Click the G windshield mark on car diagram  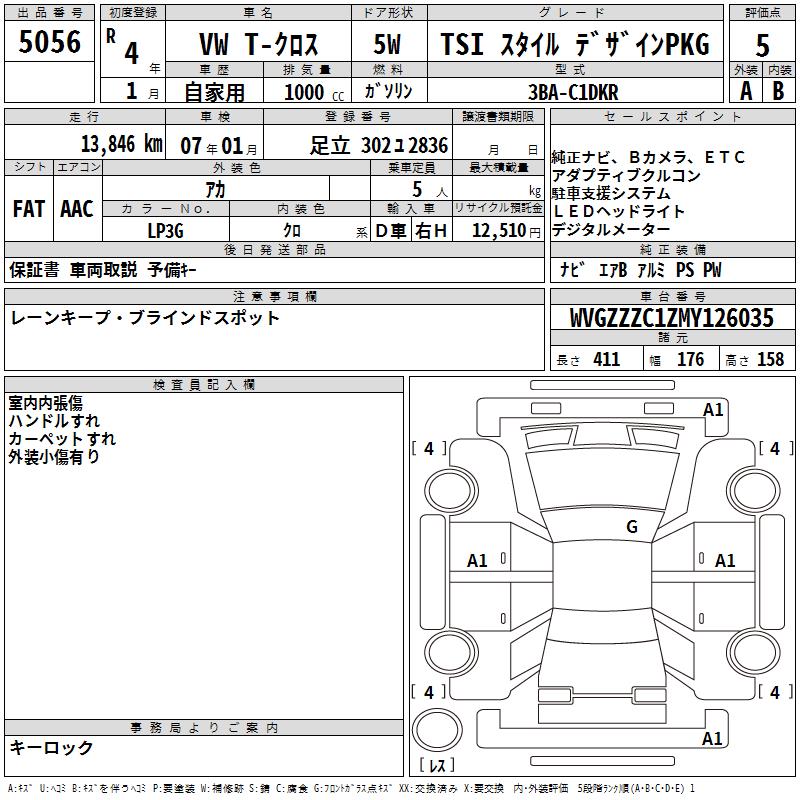[x=631, y=527]
